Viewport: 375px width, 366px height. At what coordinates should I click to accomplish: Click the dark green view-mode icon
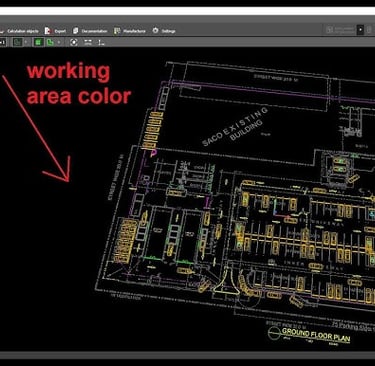click(x=17, y=42)
